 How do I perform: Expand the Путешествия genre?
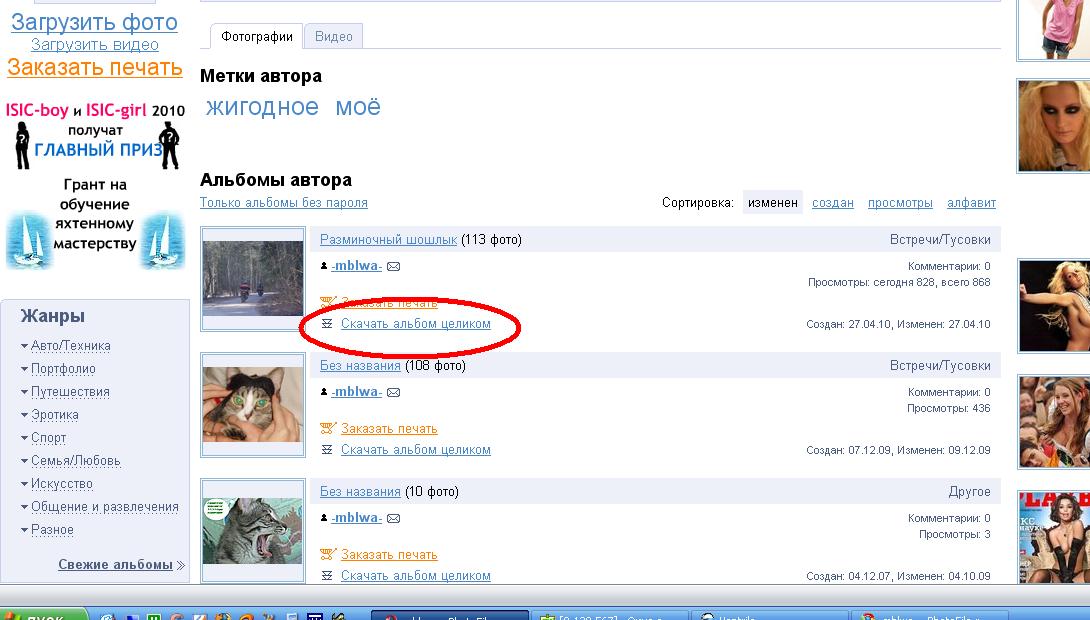70,392
